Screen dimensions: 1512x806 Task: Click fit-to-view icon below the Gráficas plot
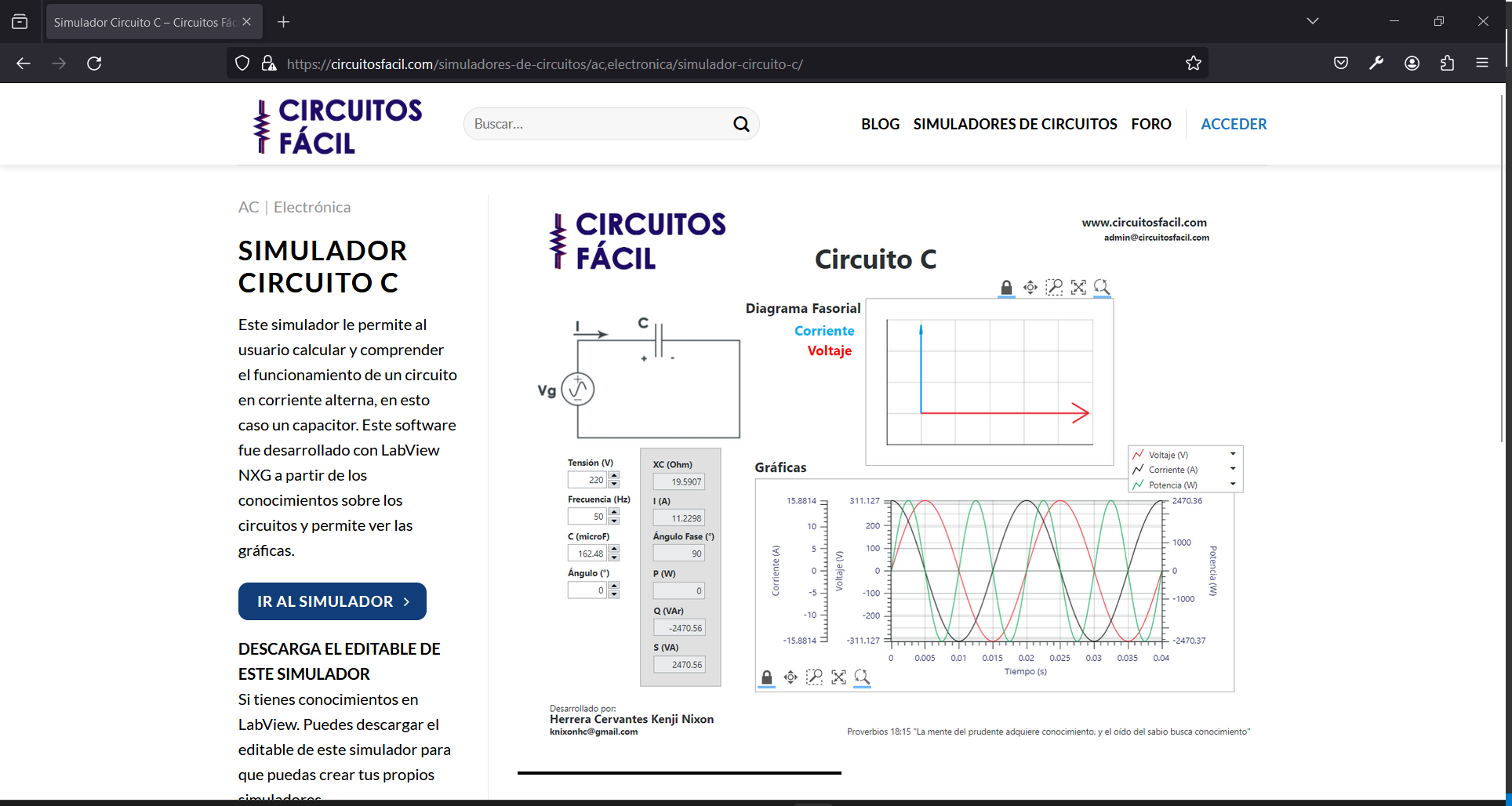[838, 677]
